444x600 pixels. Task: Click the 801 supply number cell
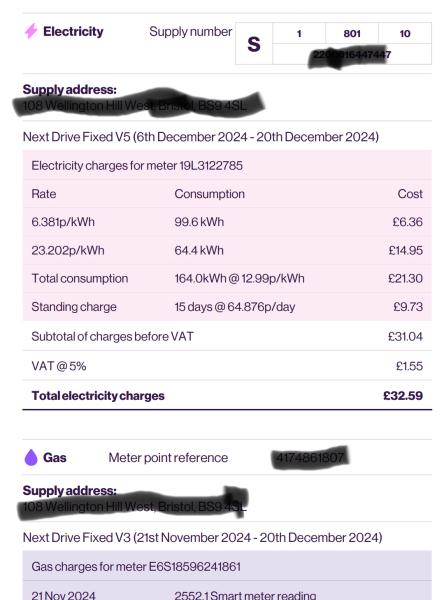[x=352, y=33]
